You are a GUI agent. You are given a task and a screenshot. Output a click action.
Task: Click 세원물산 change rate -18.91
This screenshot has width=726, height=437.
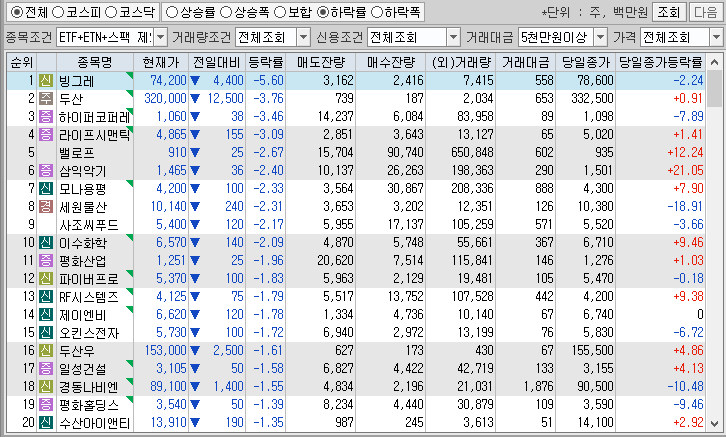tap(685, 206)
